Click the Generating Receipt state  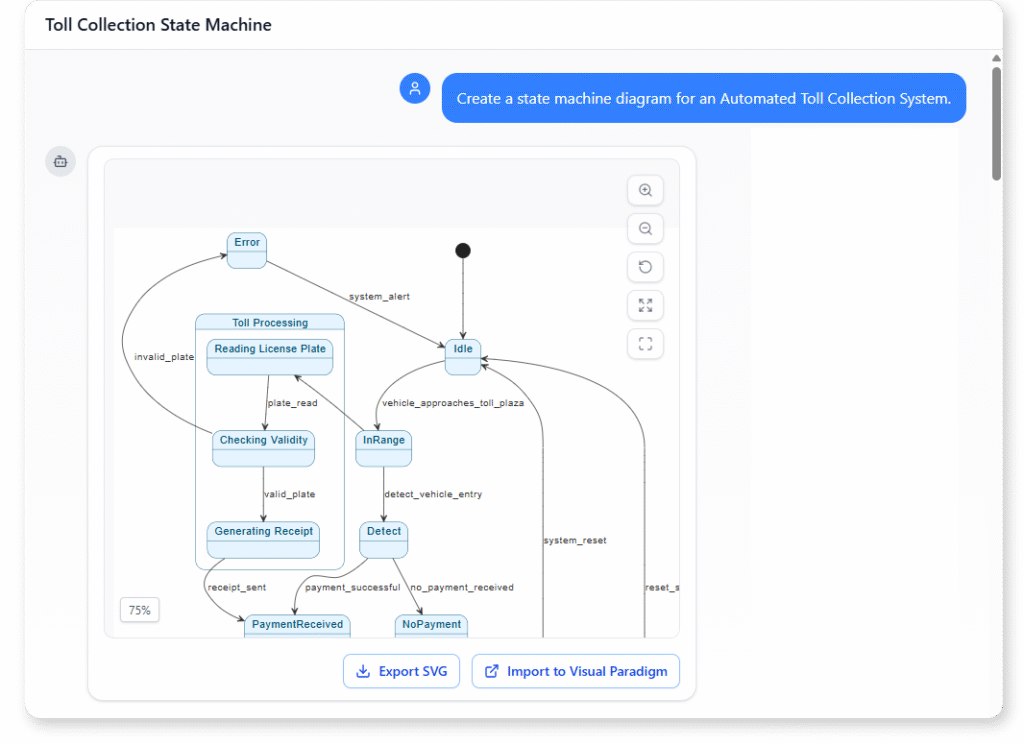tap(262, 530)
